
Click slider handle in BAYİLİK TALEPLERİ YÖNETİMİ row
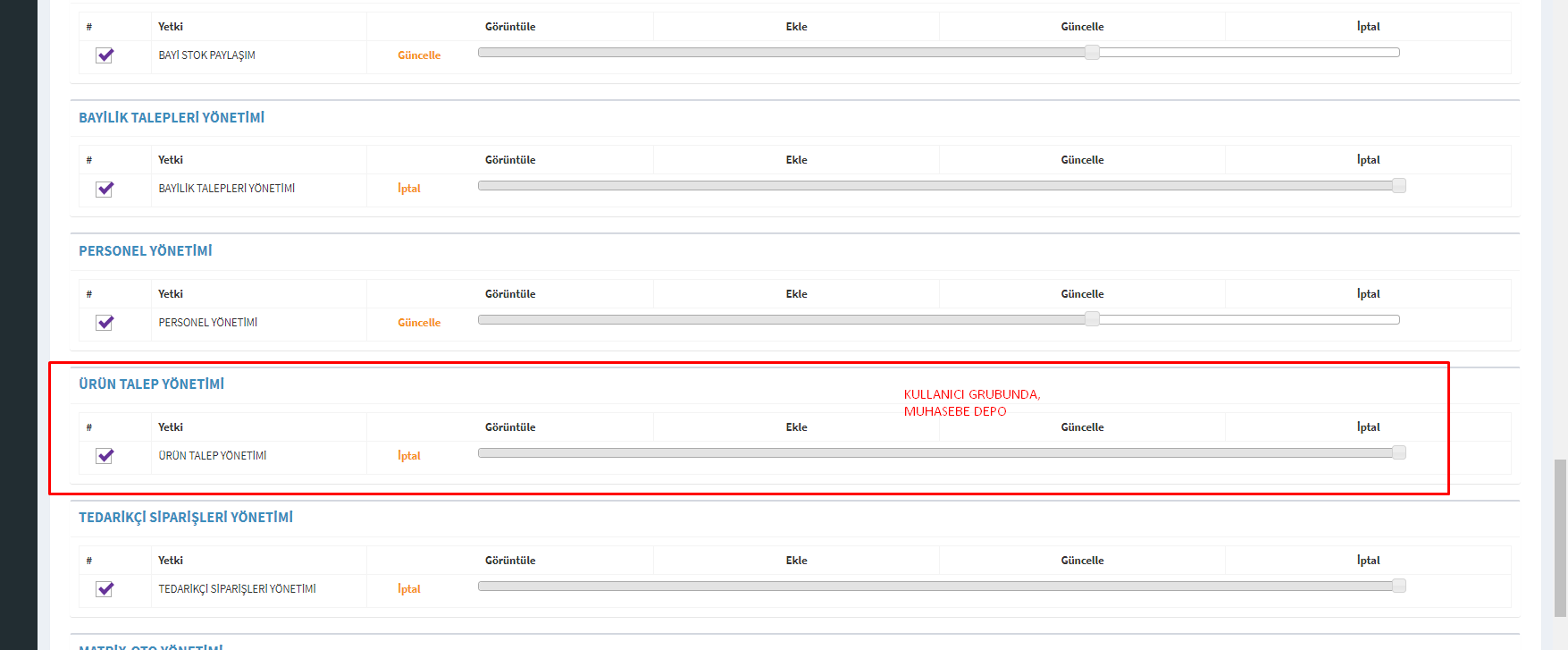click(x=1398, y=186)
